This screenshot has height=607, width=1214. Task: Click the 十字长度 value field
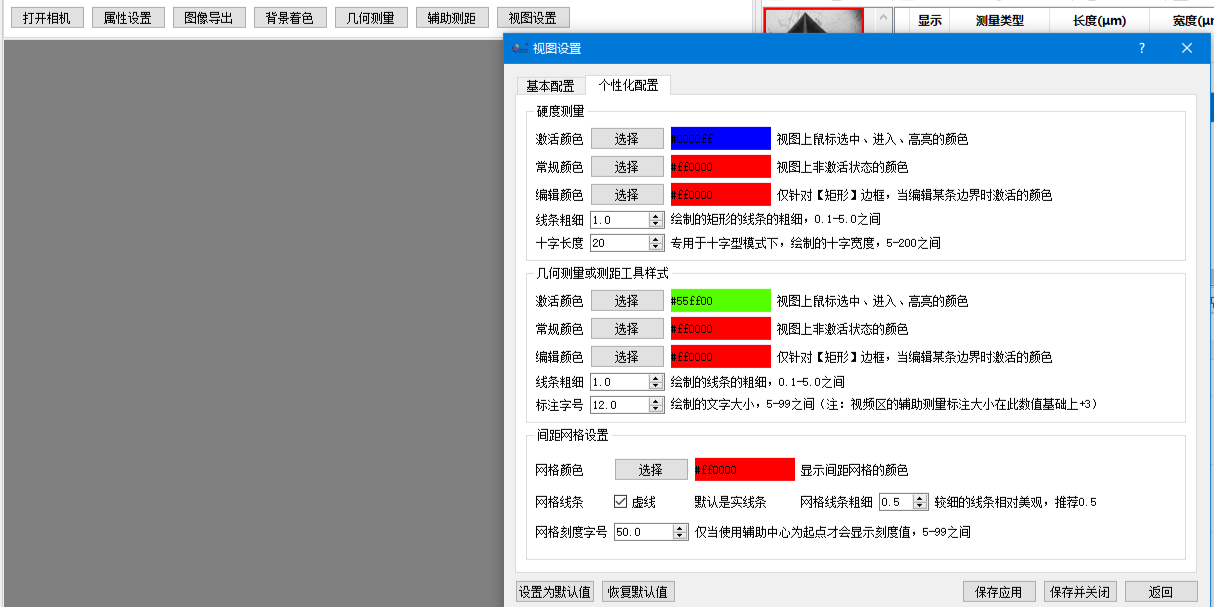tap(620, 243)
